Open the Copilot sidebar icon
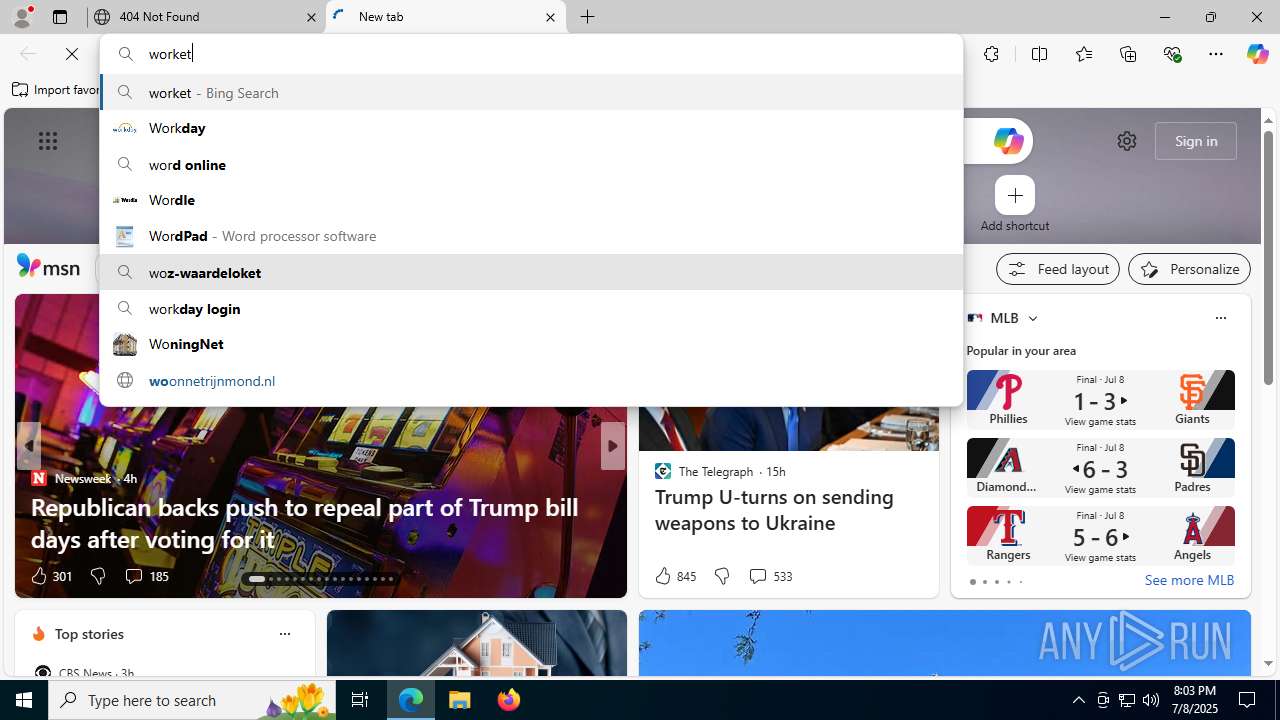The image size is (1280, 720). (x=1257, y=54)
